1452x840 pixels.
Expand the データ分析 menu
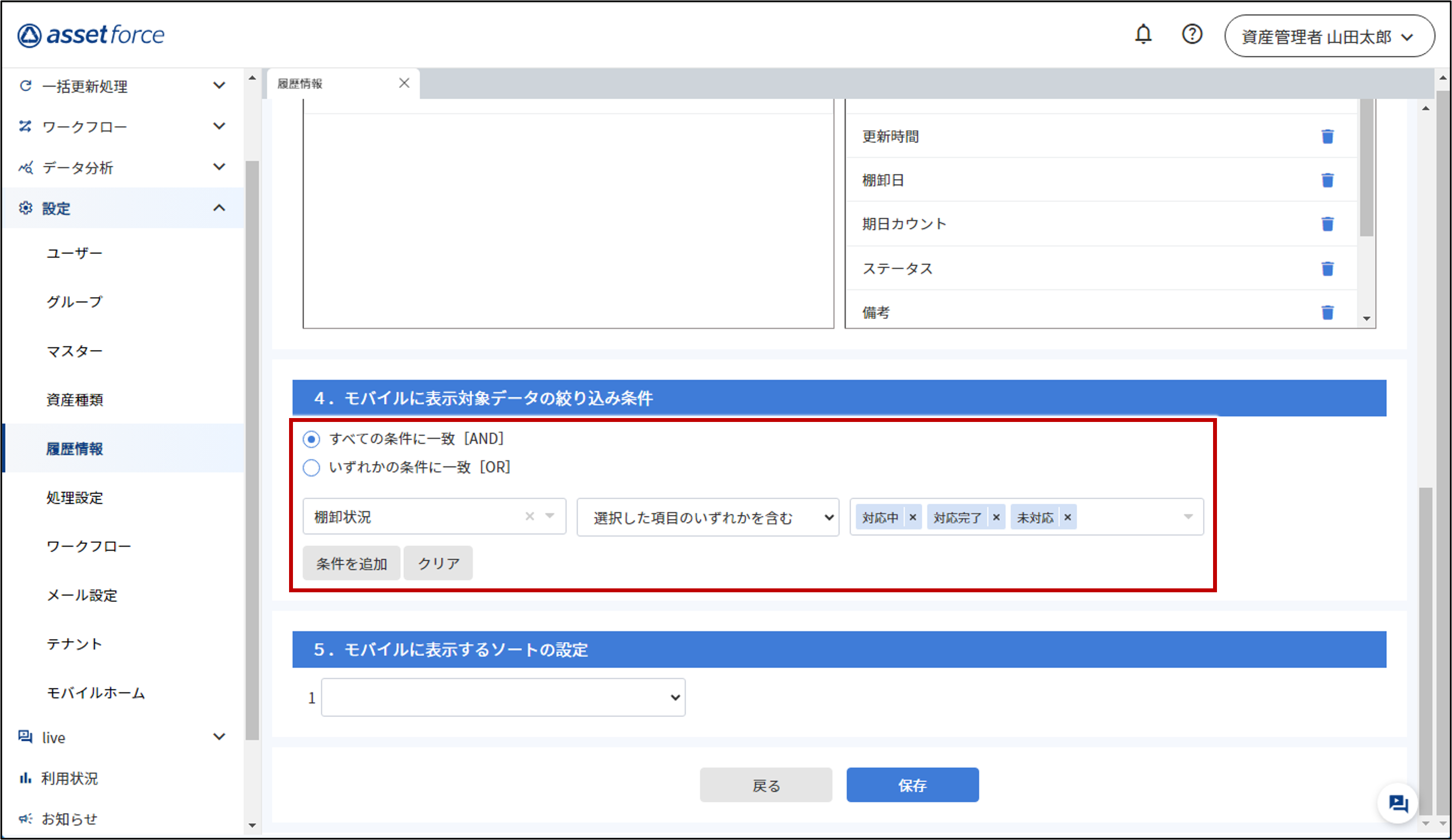[x=219, y=167]
